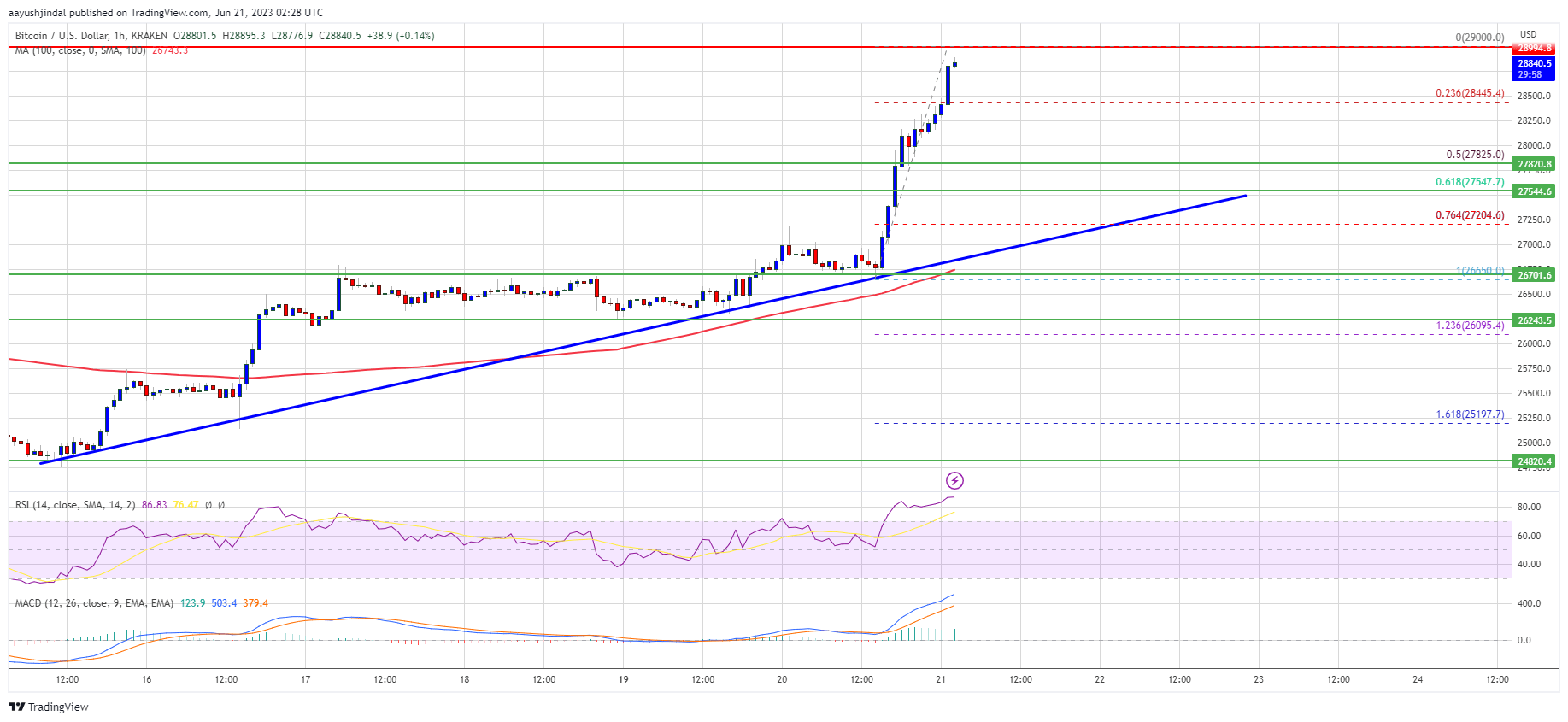The height and width of the screenshot is (722, 1568).
Task: Click the RSI value 86.83
Action: (155, 505)
